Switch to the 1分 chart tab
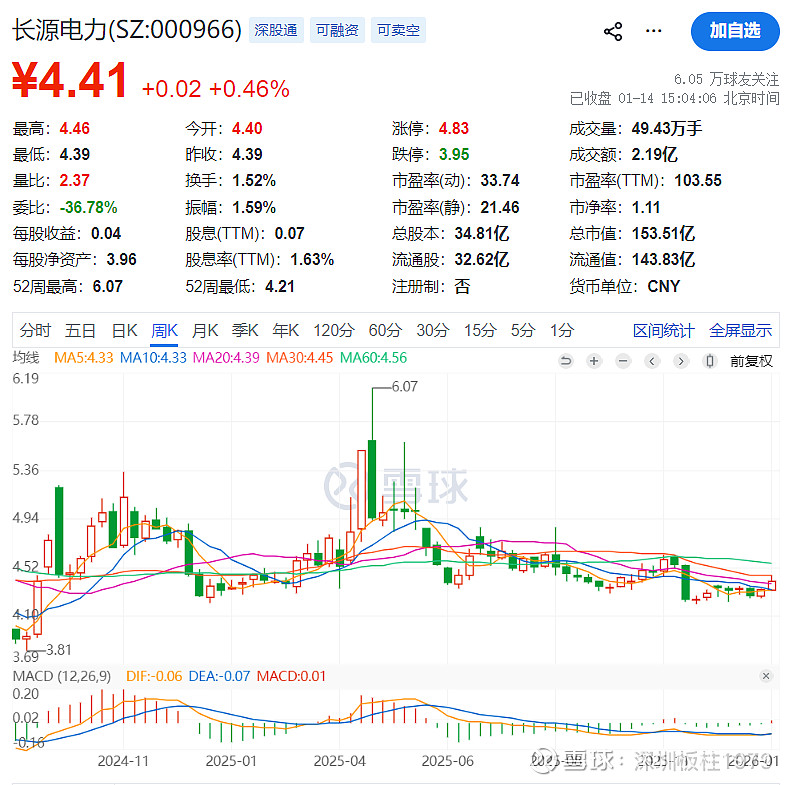795x785 pixels. coord(562,331)
